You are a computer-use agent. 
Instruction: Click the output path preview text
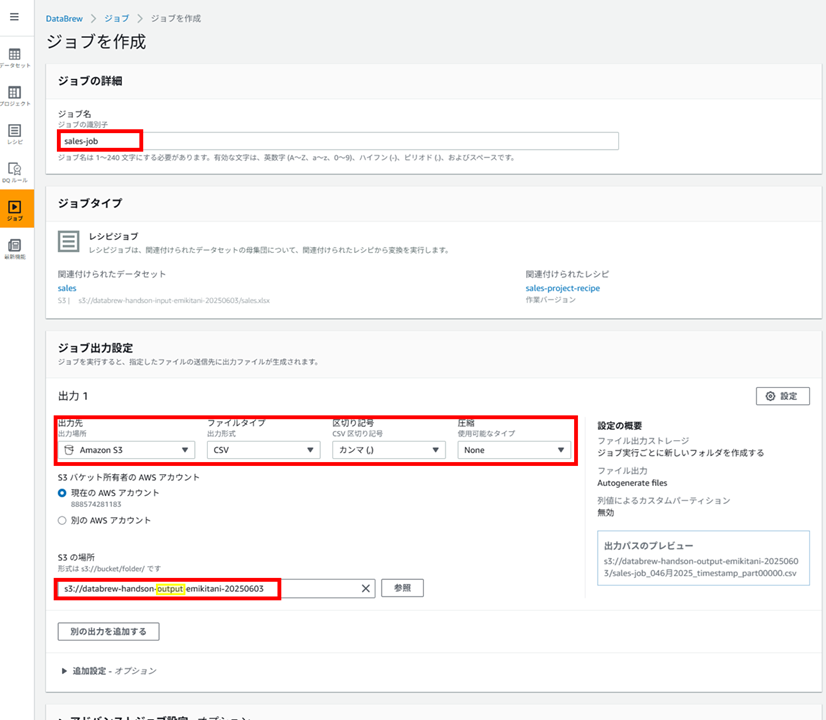click(701, 567)
